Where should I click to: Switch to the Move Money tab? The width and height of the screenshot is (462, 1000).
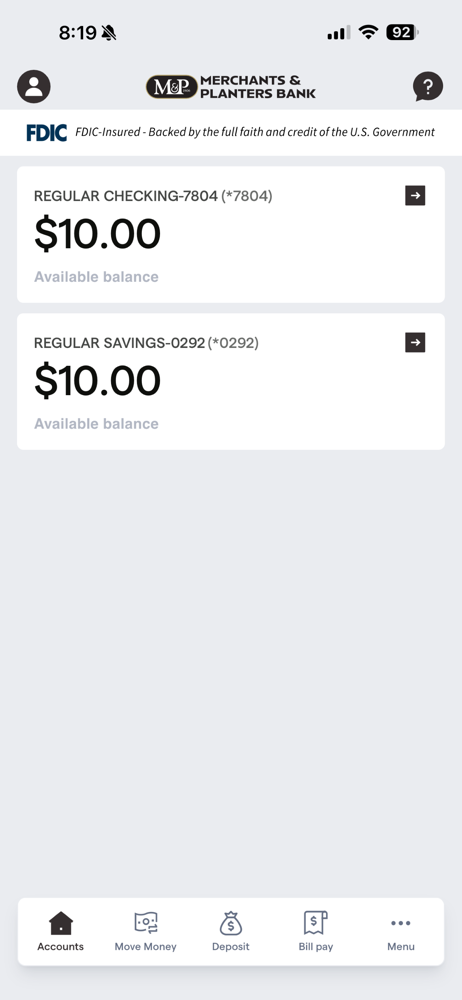click(x=145, y=946)
